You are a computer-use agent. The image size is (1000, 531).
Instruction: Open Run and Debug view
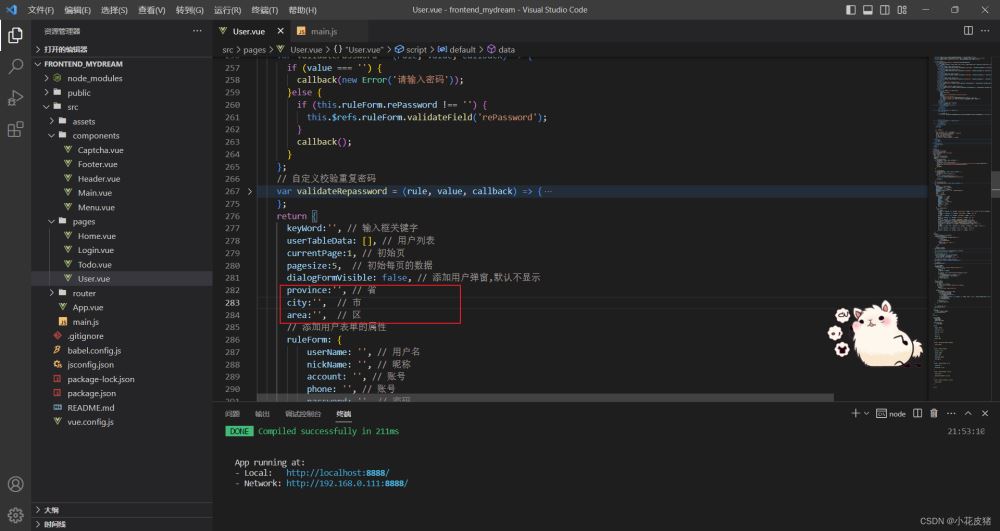[x=15, y=98]
